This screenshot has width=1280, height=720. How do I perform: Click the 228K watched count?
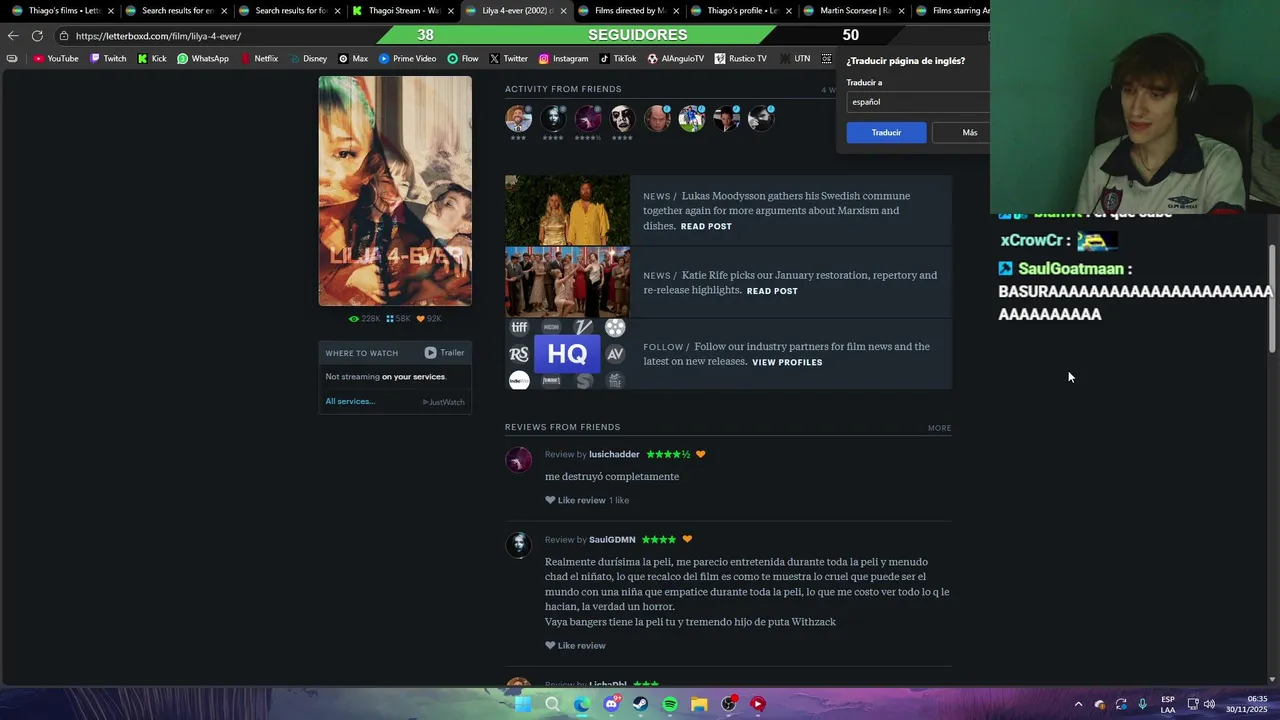pyautogui.click(x=364, y=319)
